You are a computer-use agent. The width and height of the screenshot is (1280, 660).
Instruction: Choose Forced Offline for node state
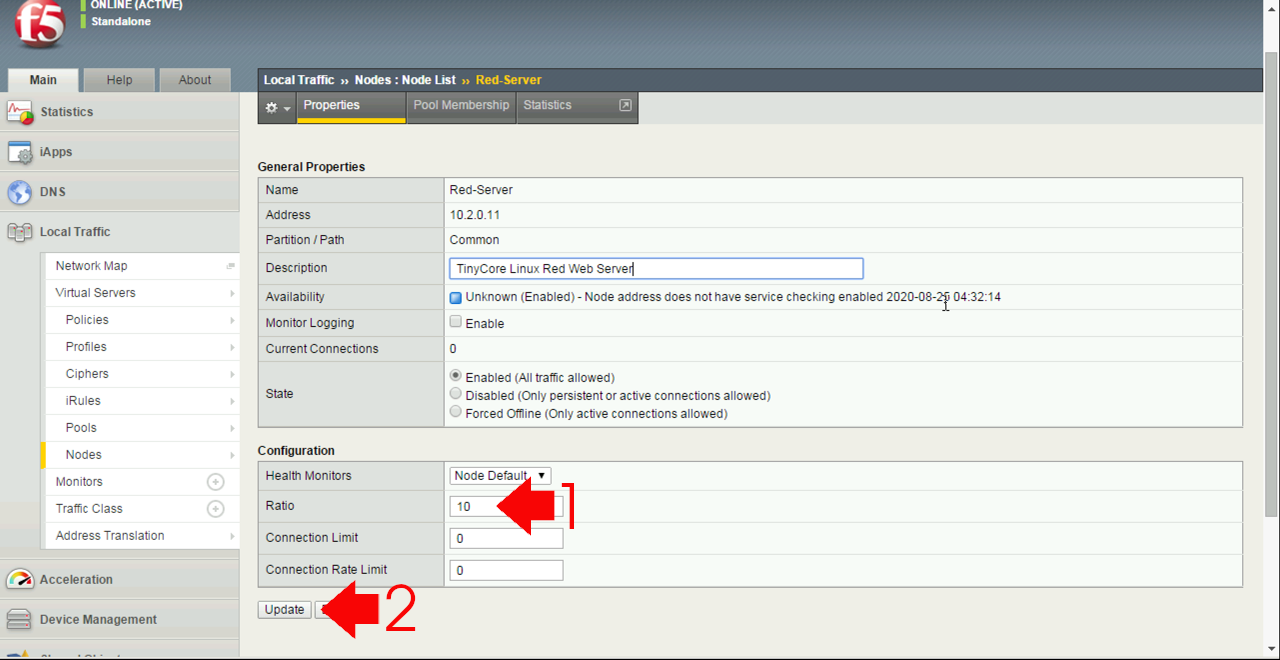[x=456, y=409]
